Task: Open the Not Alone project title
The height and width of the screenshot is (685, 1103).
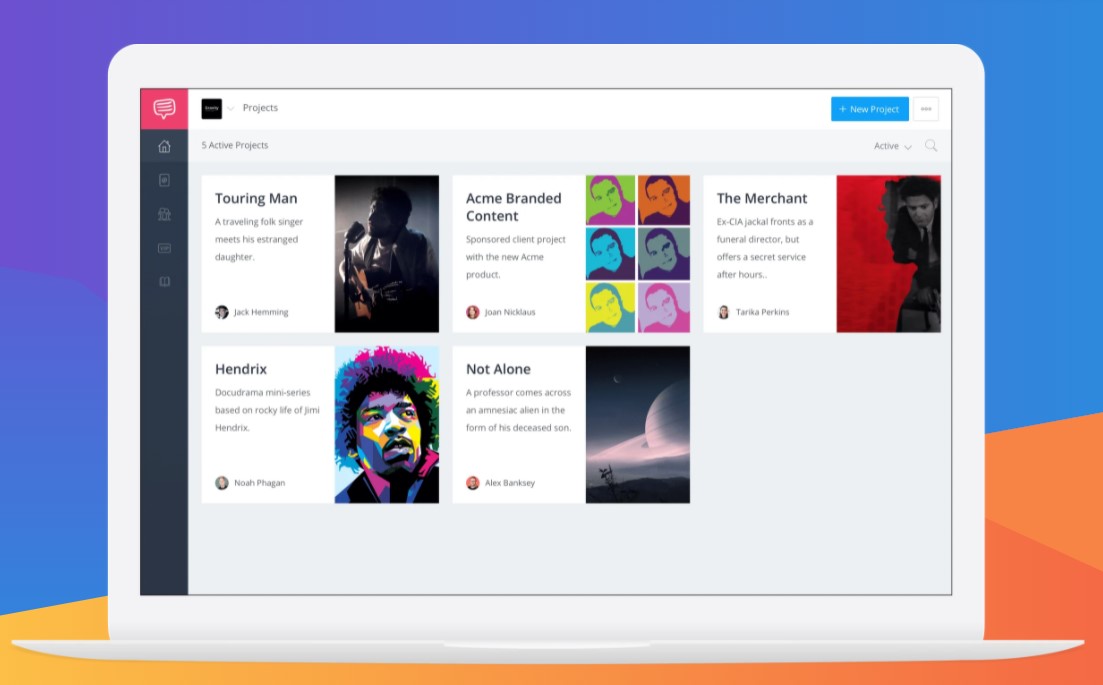Action: [498, 369]
